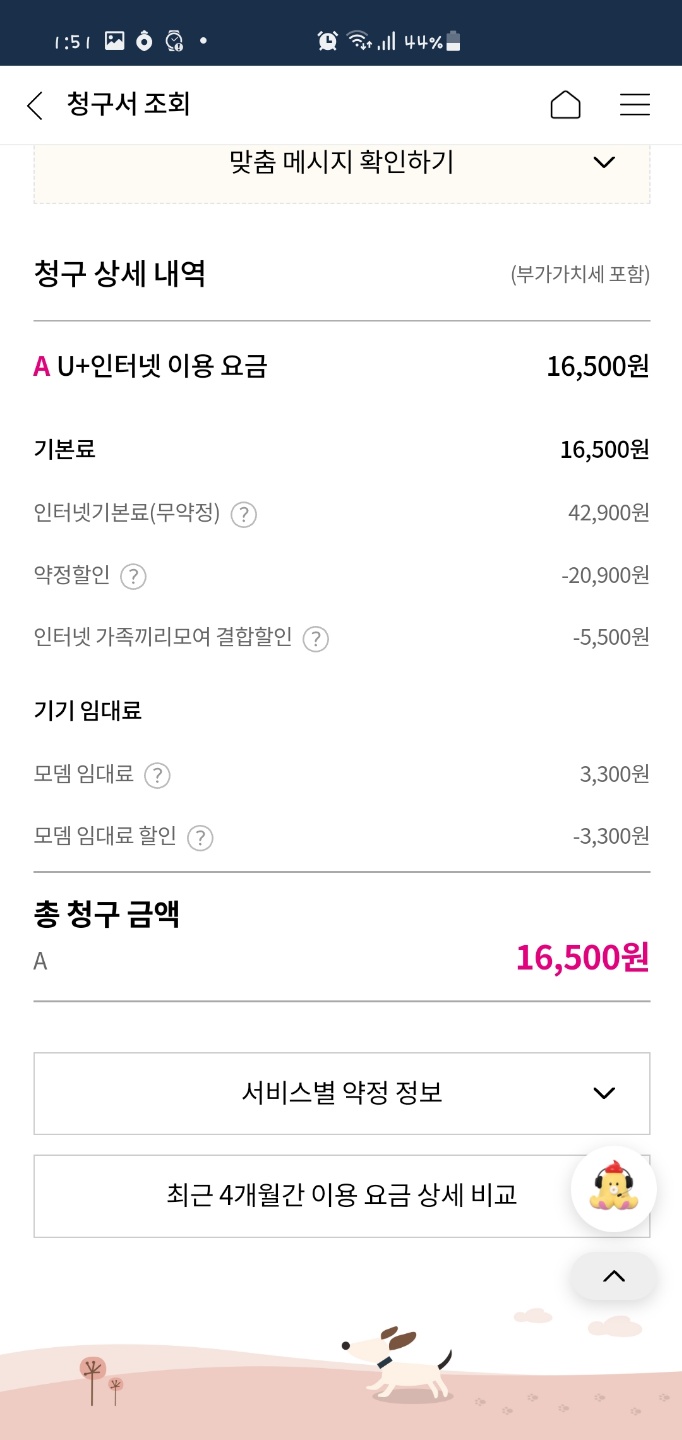Open the chatbot mascot assistant
Screen dimensions: 682x1440
point(613,1187)
